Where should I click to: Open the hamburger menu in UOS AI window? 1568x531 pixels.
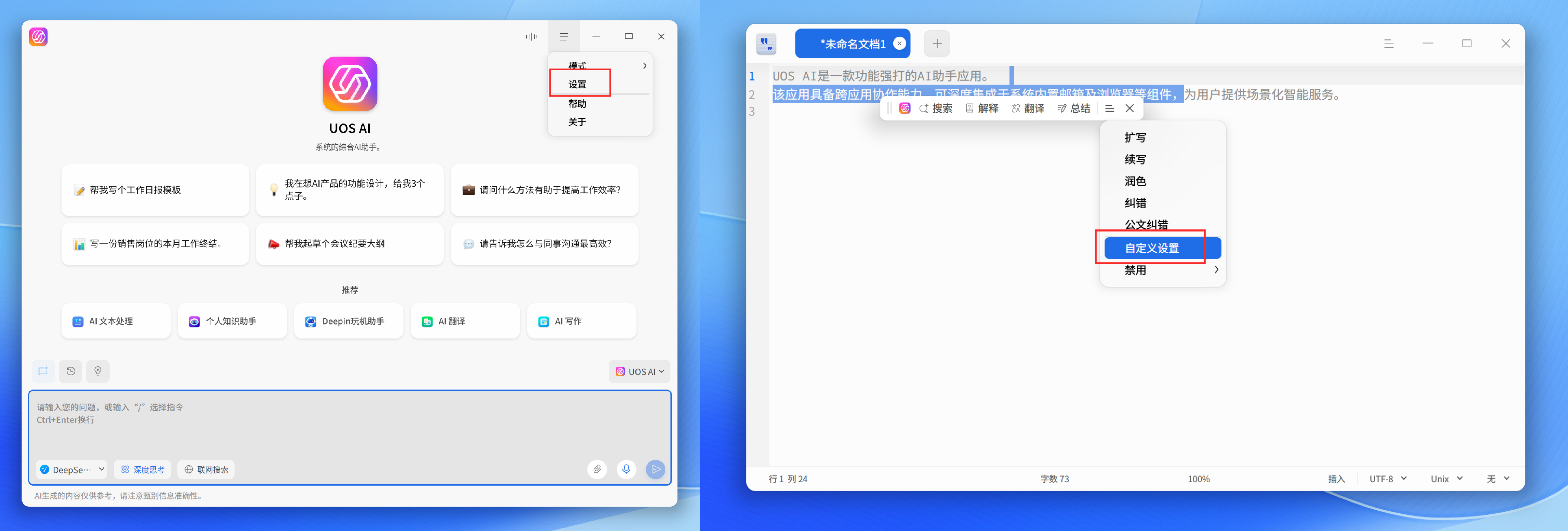point(564,37)
